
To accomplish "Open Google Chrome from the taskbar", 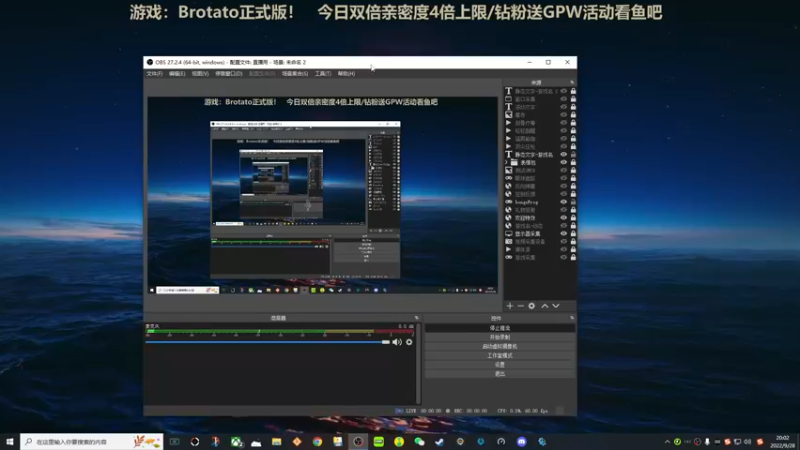I will tap(317, 442).
